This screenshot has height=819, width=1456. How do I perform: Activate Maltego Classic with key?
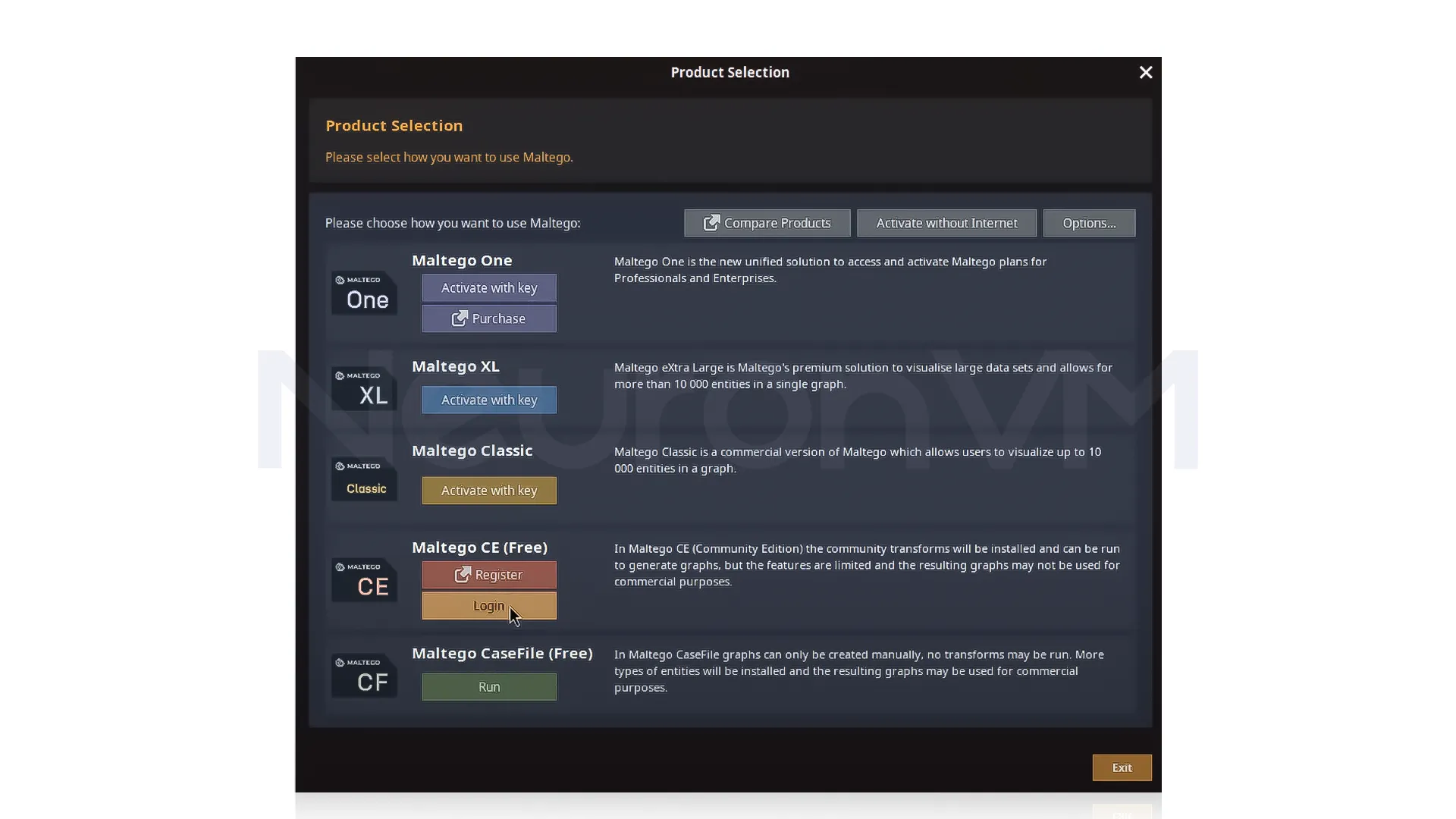[489, 491]
